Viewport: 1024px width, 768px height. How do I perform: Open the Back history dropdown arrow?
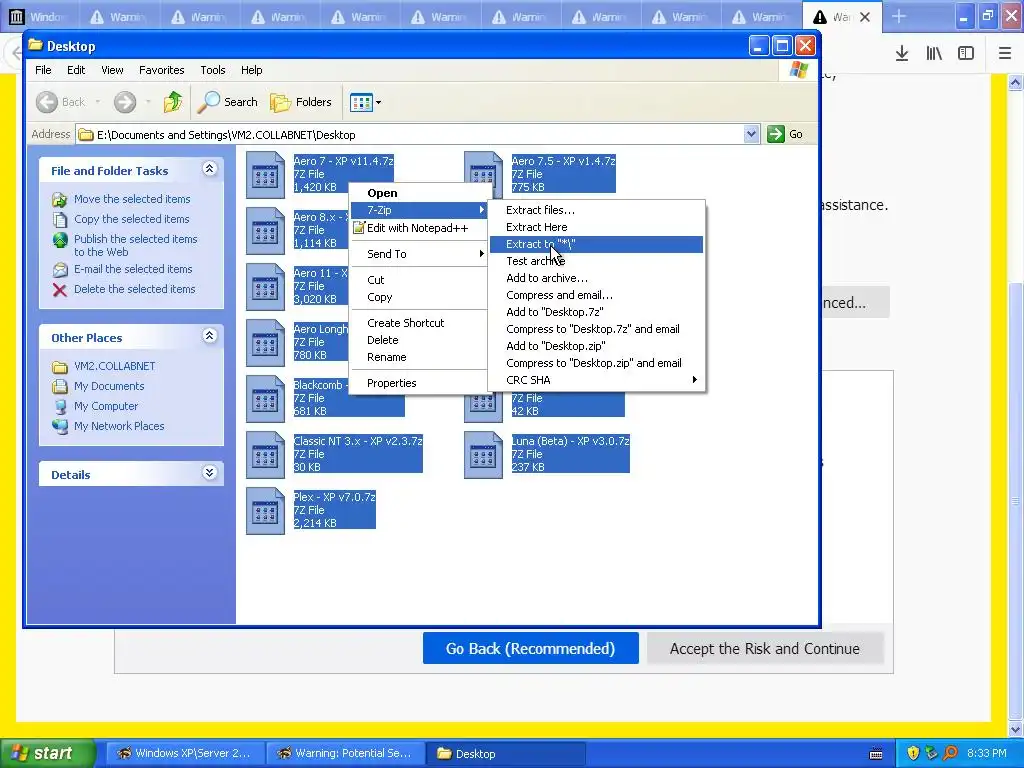click(x=98, y=102)
